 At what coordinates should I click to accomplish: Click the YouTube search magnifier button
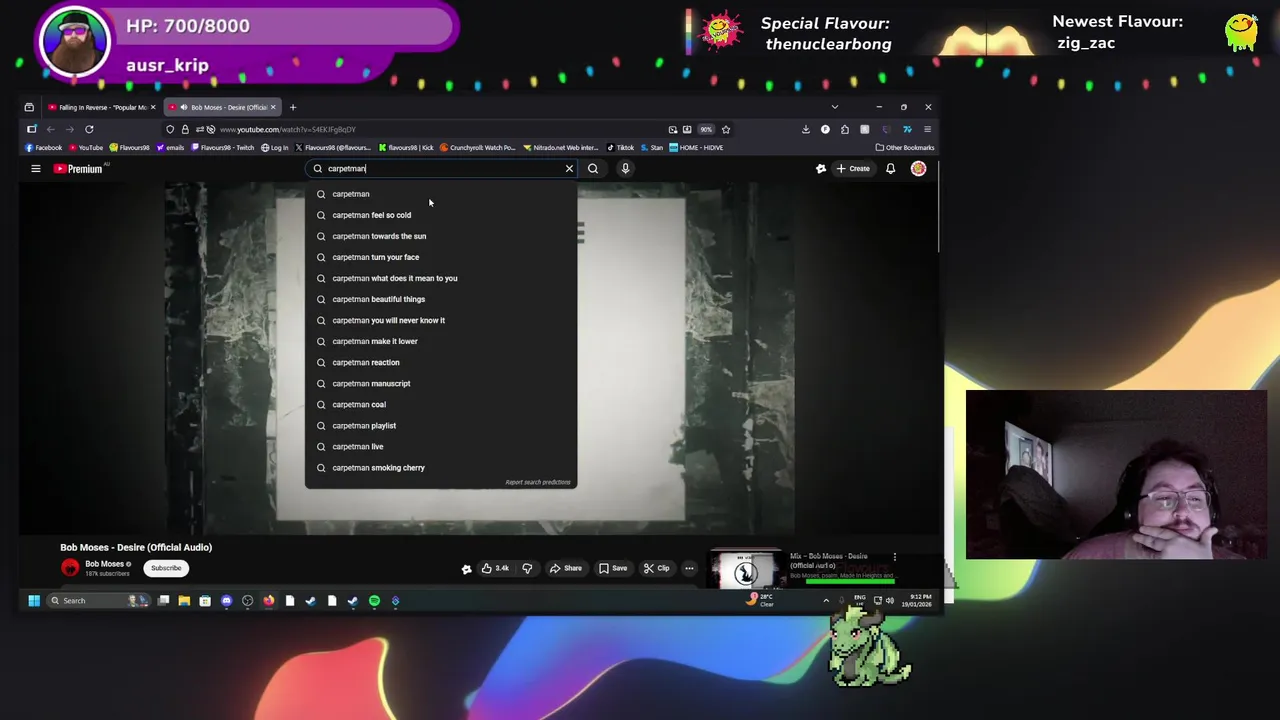click(593, 169)
